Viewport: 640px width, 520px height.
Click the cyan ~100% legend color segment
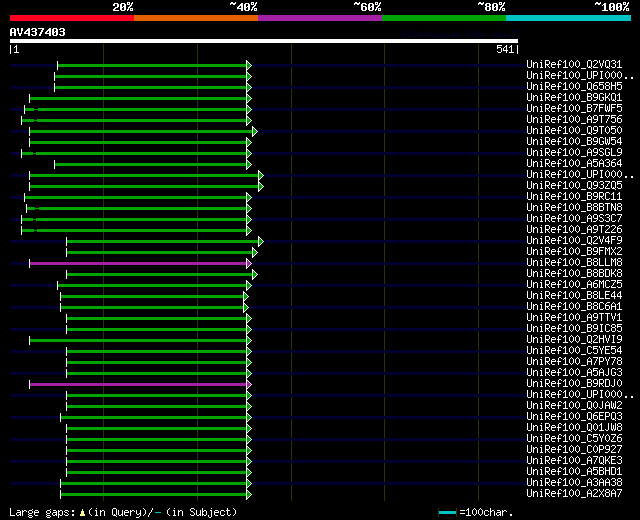click(x=569, y=18)
